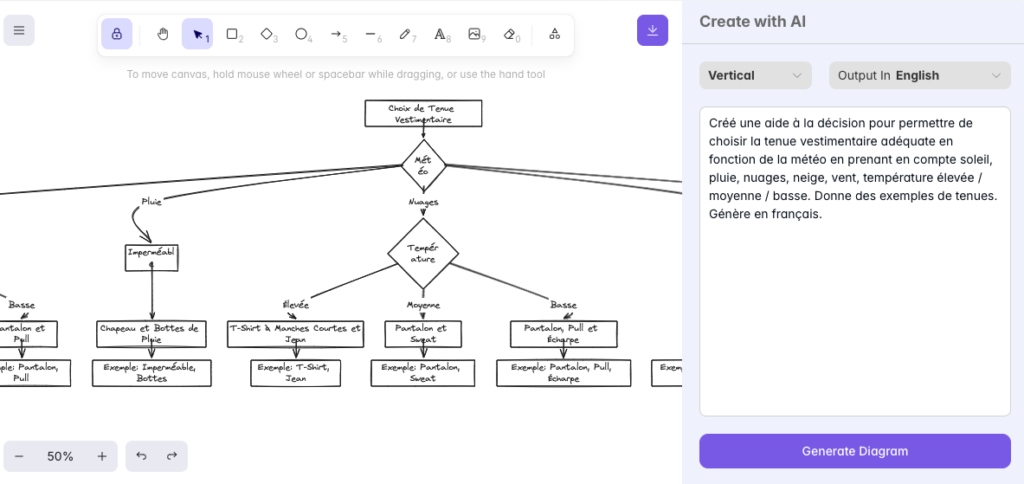Click inside the AI prompt text area
Viewport: 1024px width, 484px height.
854,300
